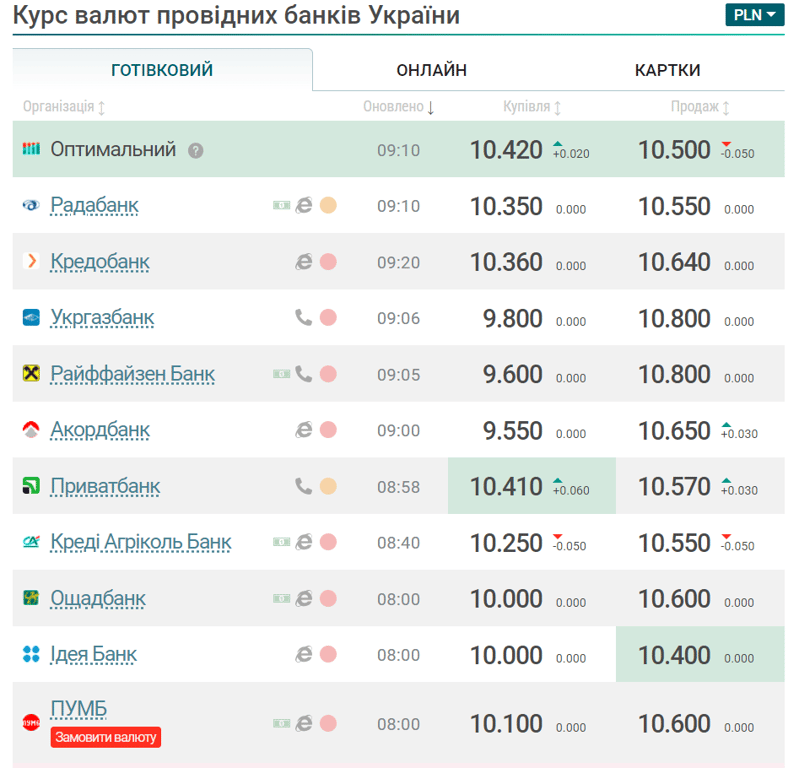Click the Креді Агріколь Банк logo icon
The width and height of the screenshot is (799, 768).
pos(31,542)
